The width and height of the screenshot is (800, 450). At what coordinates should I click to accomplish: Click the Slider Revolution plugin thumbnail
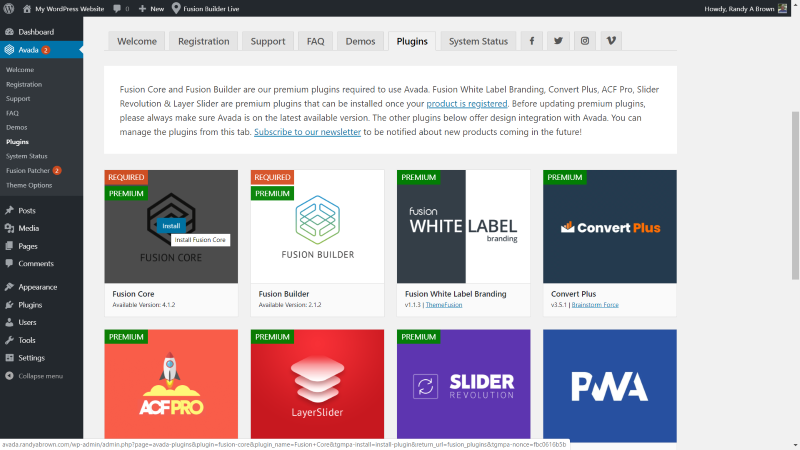coord(463,384)
